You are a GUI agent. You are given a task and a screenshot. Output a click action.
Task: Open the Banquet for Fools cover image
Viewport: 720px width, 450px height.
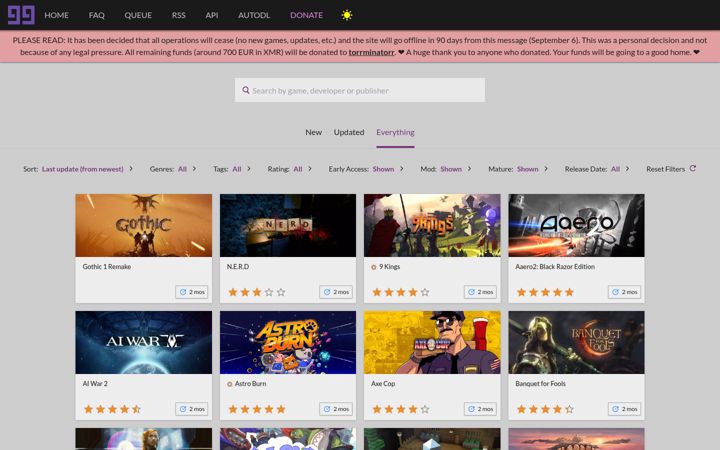576,343
